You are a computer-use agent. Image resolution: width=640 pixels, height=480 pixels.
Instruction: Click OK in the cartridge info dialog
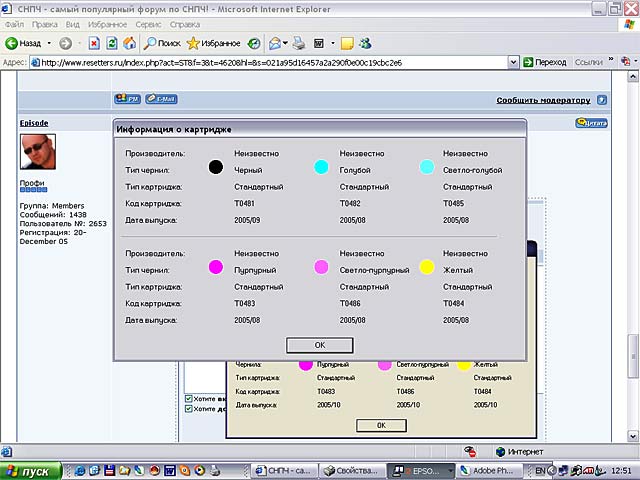pos(320,345)
